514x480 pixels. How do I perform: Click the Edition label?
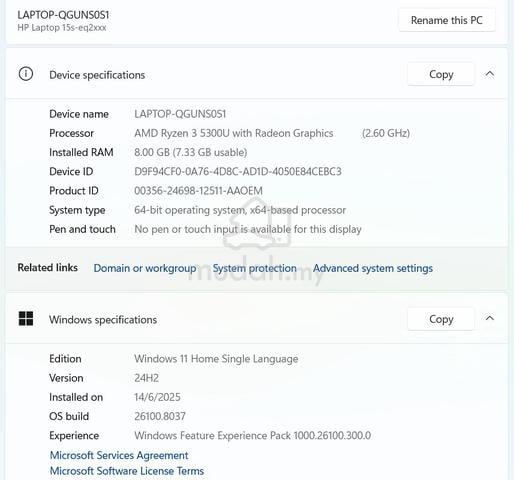(x=65, y=359)
